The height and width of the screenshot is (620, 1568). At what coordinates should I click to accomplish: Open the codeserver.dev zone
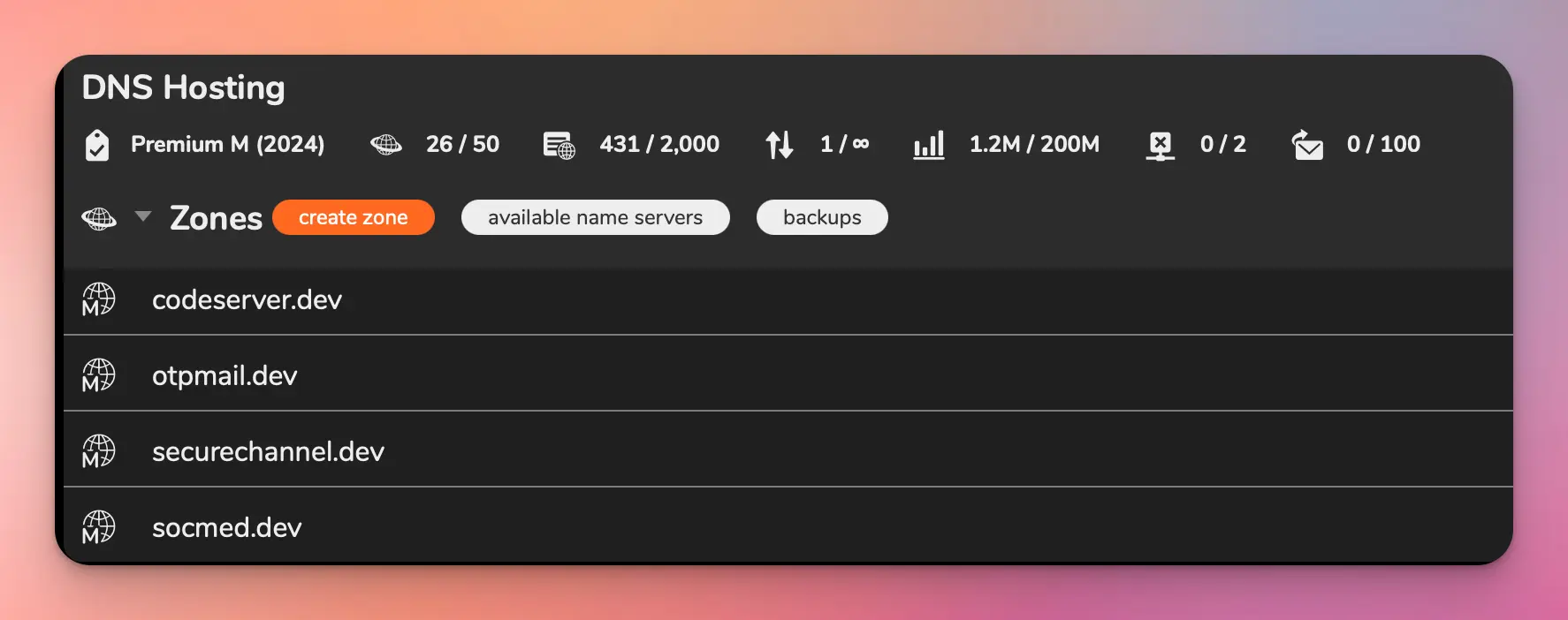[788, 299]
